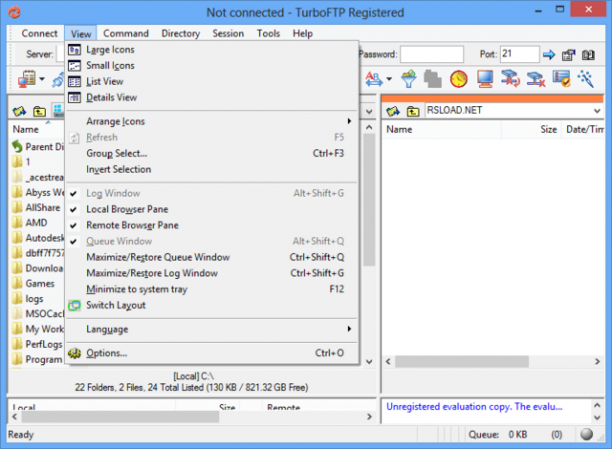Expand the Language submenu

212,329
